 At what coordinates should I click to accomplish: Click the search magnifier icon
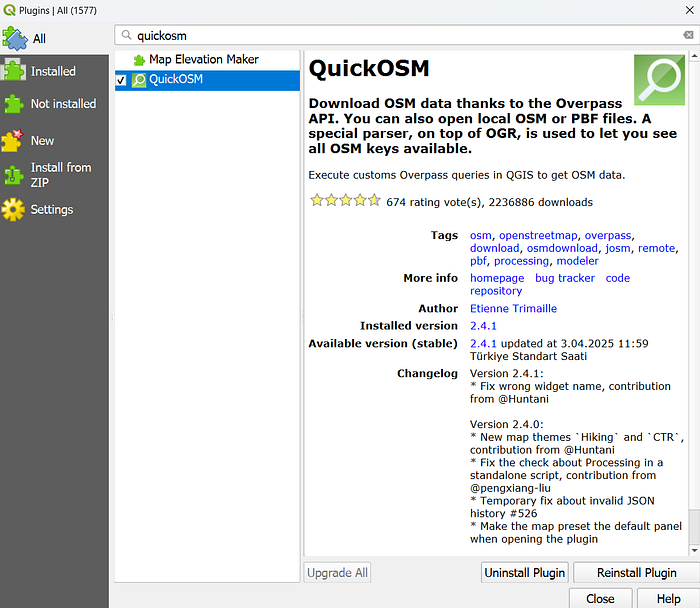[x=126, y=35]
